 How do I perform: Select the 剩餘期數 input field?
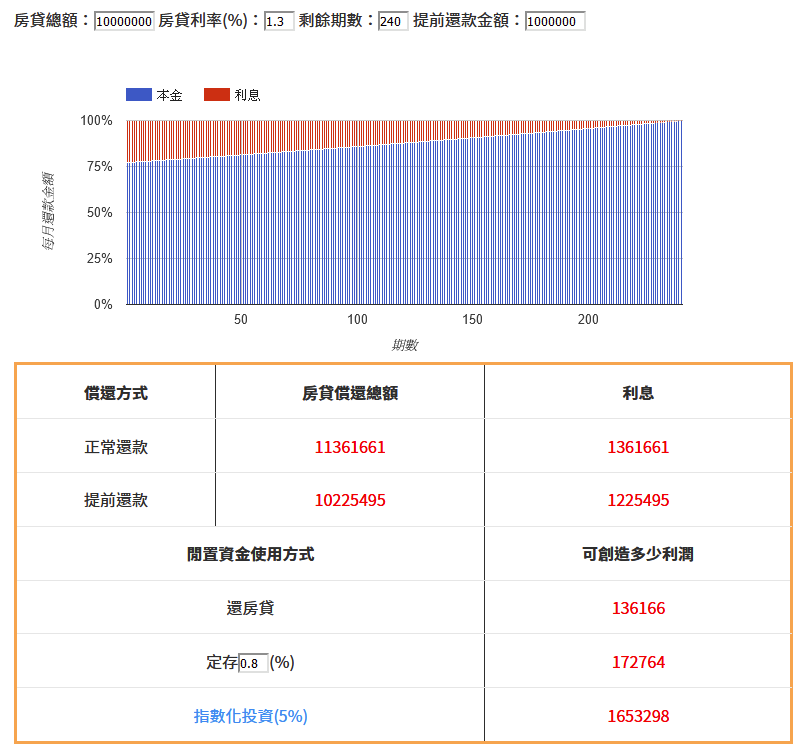pos(393,21)
